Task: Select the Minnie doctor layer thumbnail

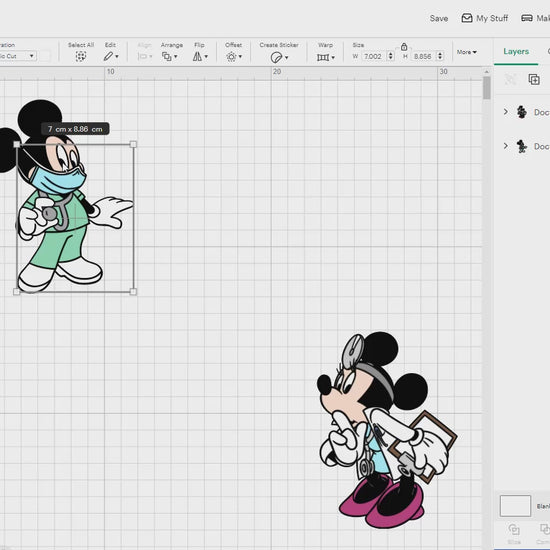Action: tap(522, 112)
